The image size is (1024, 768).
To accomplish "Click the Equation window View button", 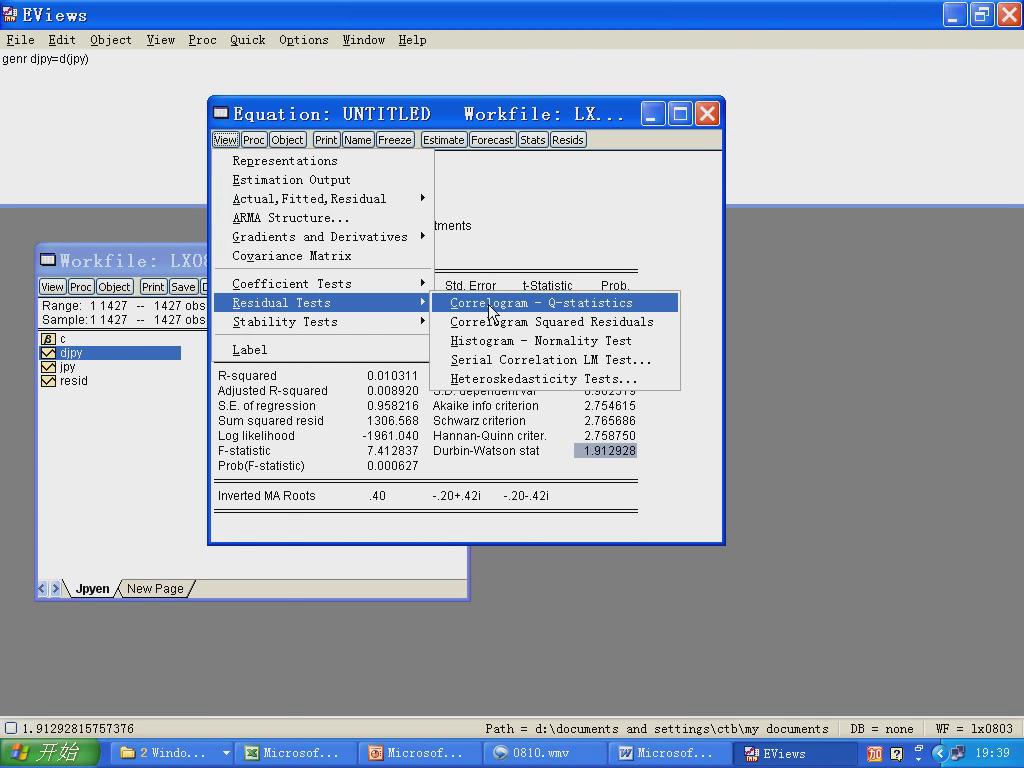I will tap(225, 140).
